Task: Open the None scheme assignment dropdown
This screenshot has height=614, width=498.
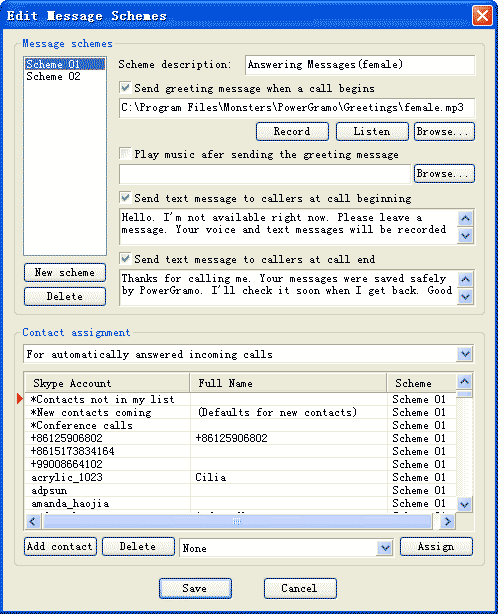Action: pyautogui.click(x=385, y=548)
